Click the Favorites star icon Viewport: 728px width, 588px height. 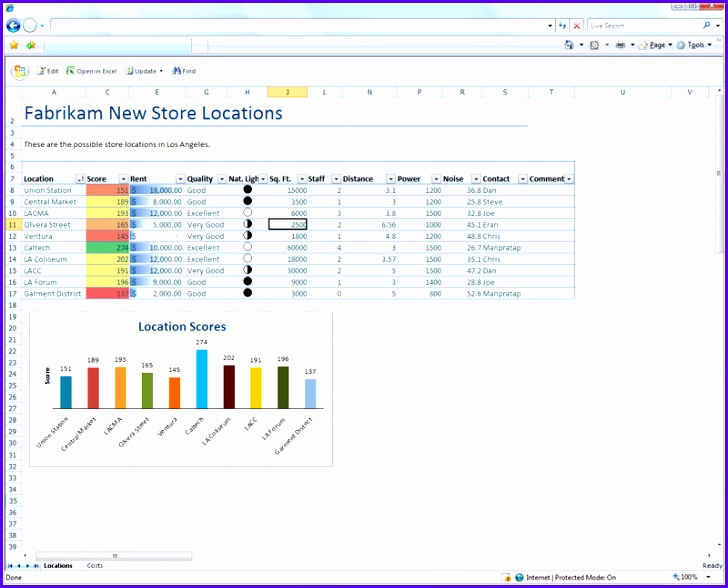[14, 45]
